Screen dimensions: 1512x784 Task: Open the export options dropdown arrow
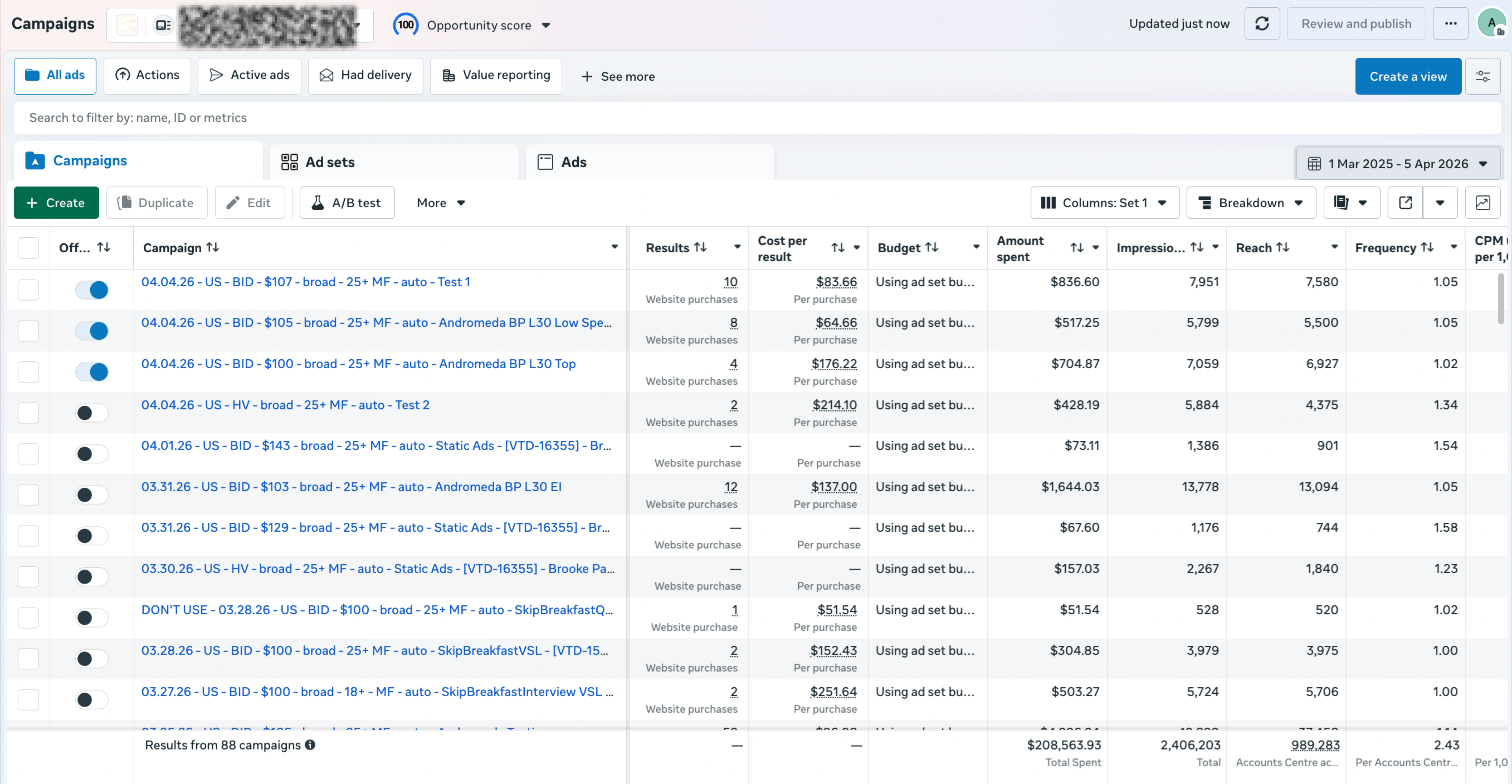1440,203
